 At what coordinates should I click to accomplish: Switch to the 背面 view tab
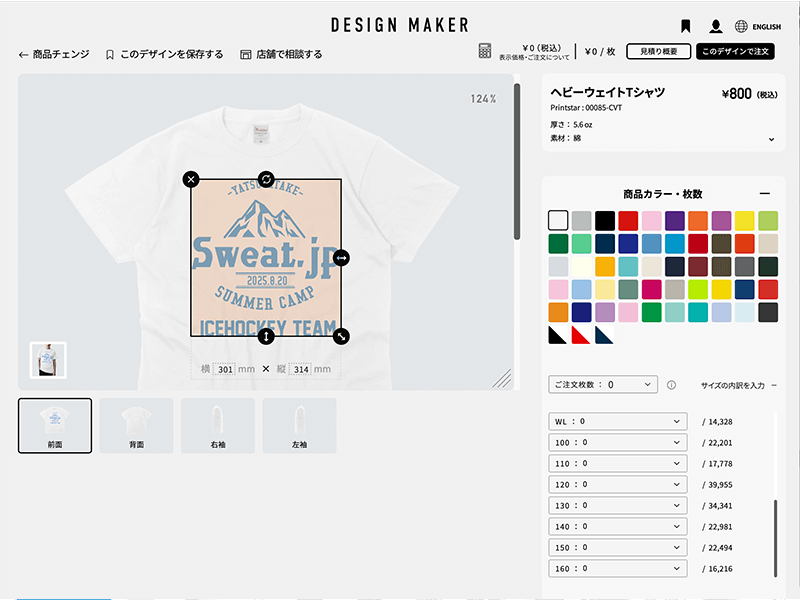click(136, 426)
